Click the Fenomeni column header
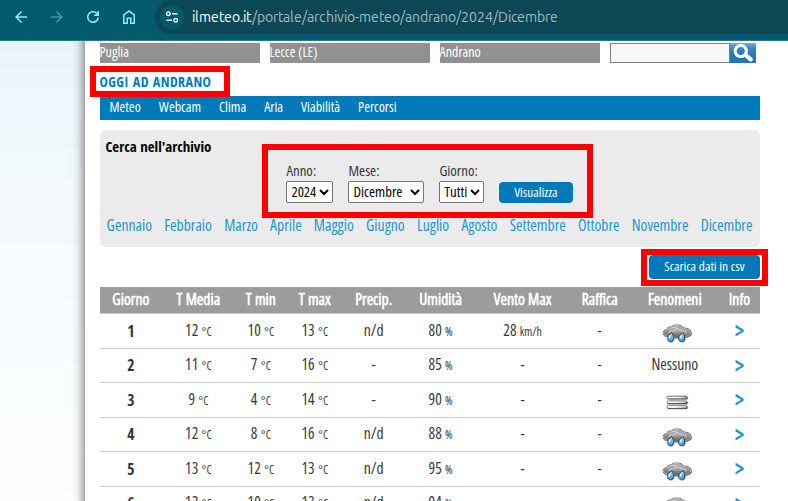The height and width of the screenshot is (501, 788). pyautogui.click(x=674, y=300)
